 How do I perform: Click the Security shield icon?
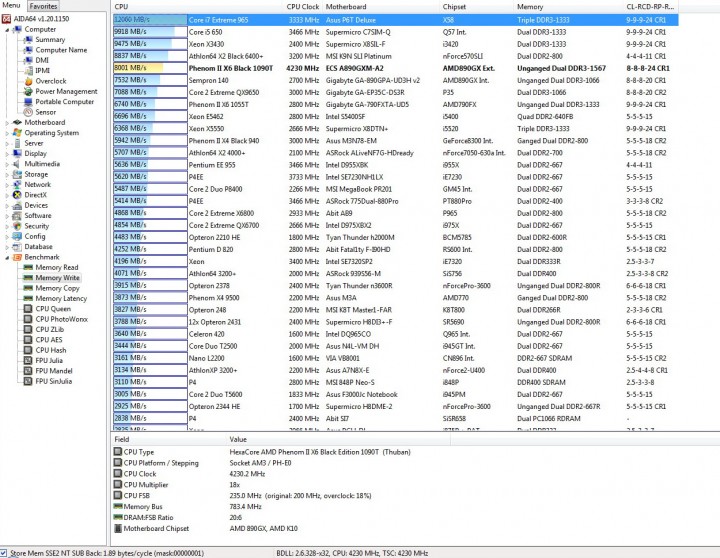click(17, 226)
